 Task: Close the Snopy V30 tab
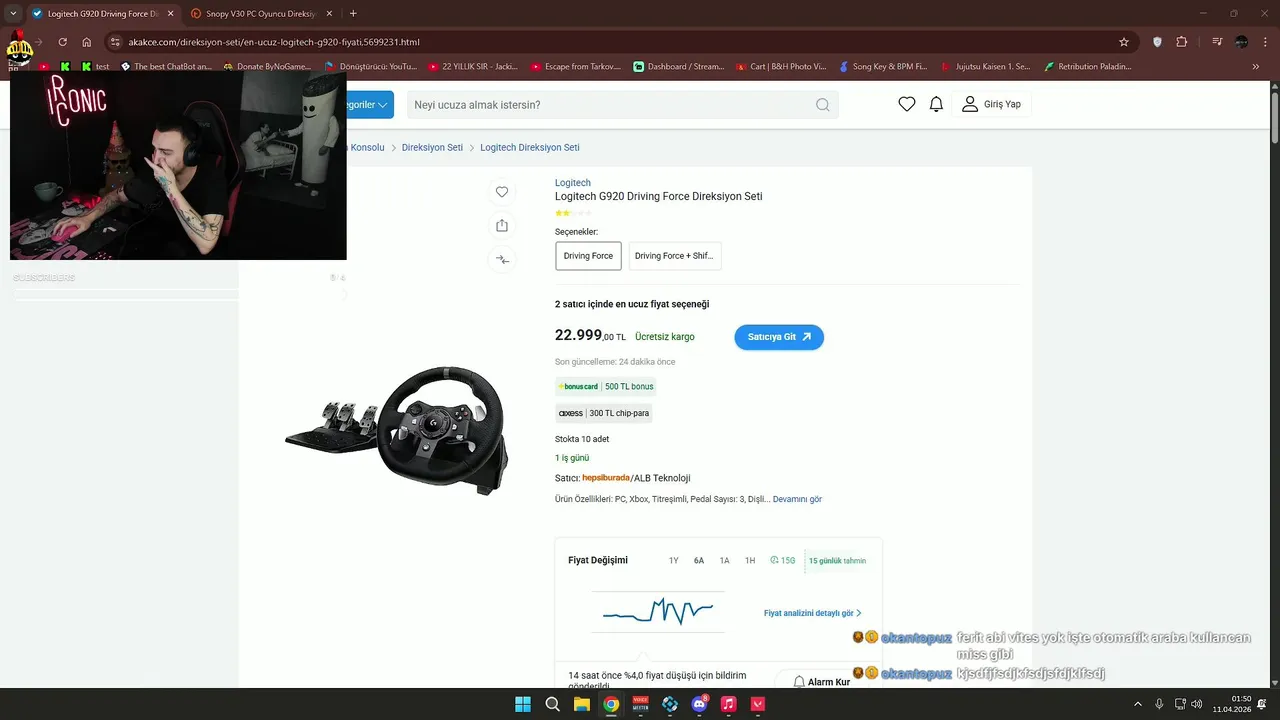click(328, 14)
